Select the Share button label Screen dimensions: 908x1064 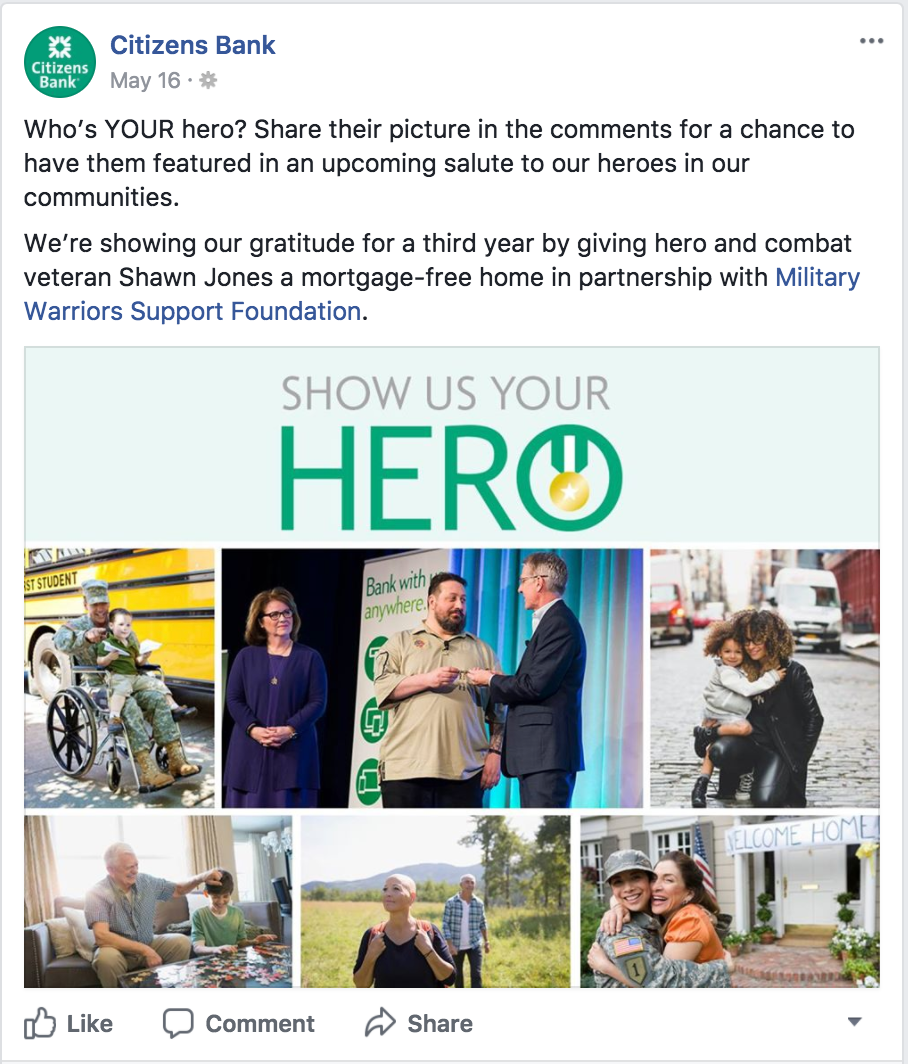pyautogui.click(x=440, y=1023)
